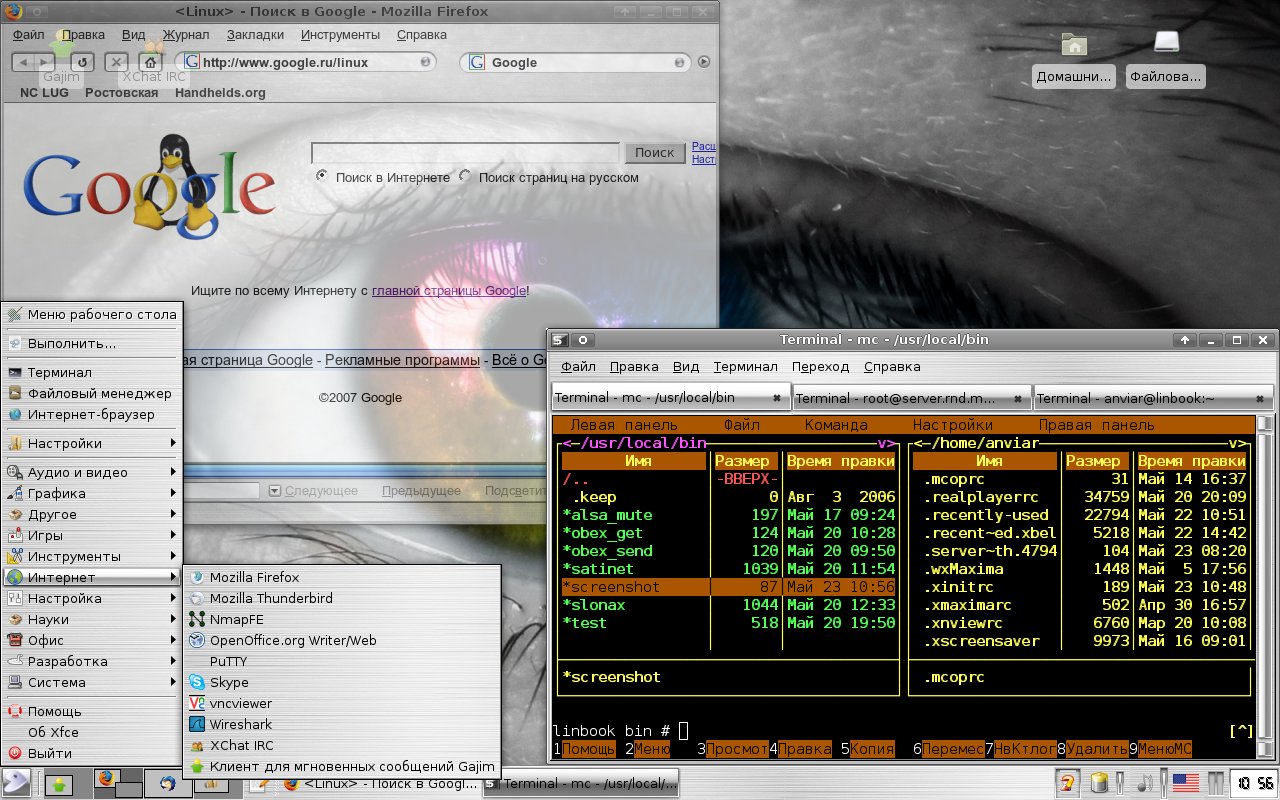Open mc Команда menu
The height and width of the screenshot is (800, 1280).
836,425
